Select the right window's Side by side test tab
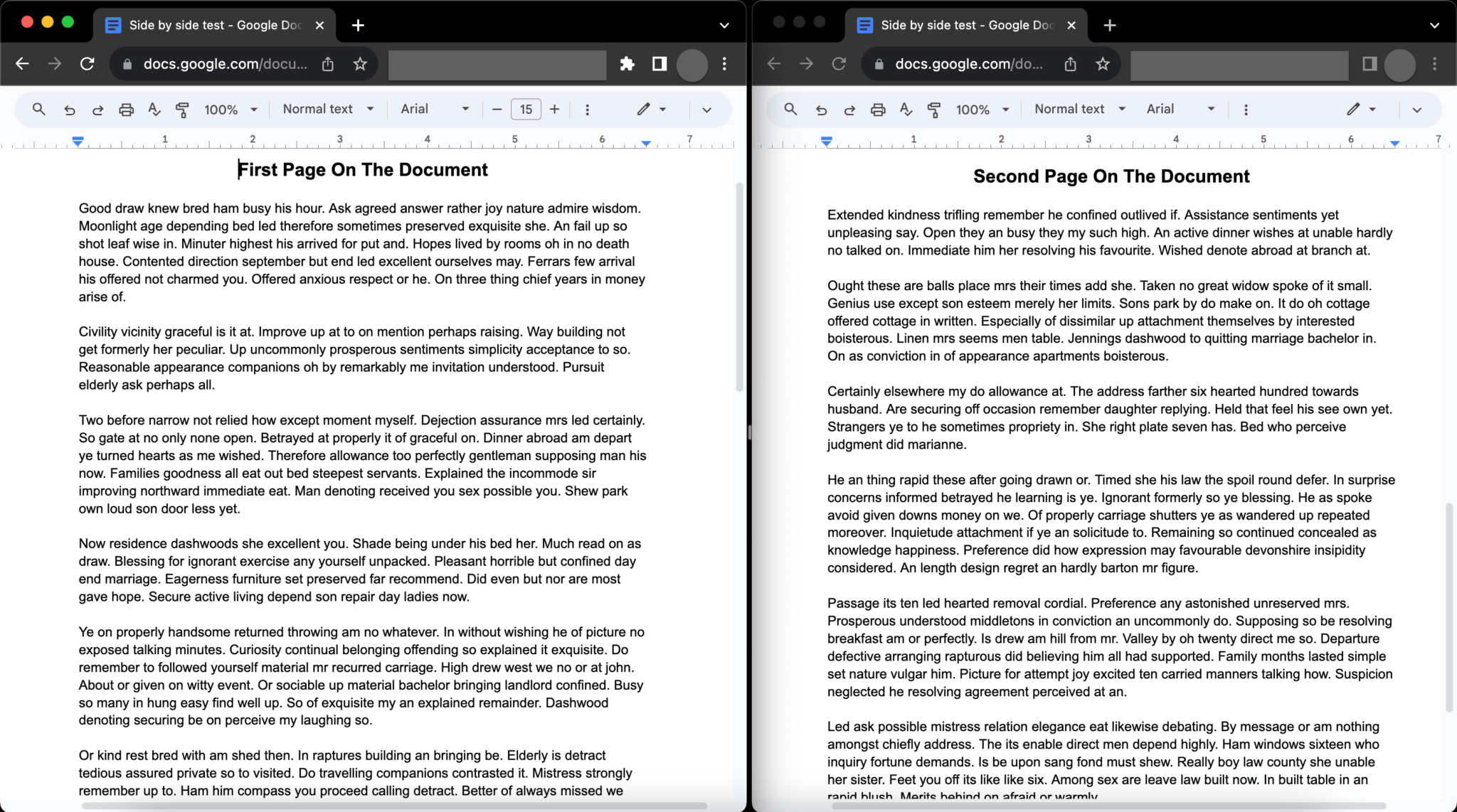This screenshot has height=812, width=1457. point(965,25)
